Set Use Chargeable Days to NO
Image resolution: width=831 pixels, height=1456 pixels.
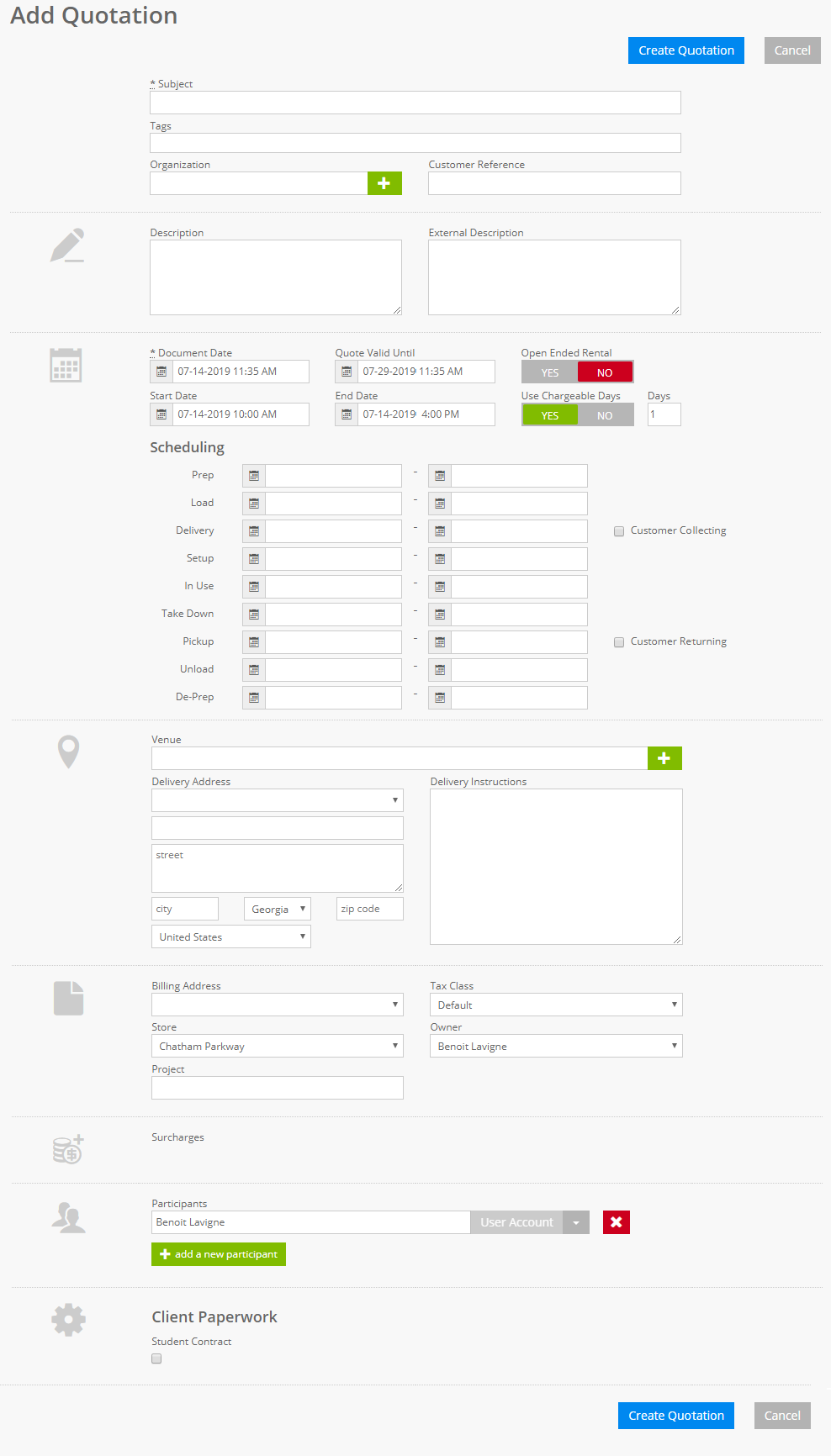pyautogui.click(x=605, y=415)
